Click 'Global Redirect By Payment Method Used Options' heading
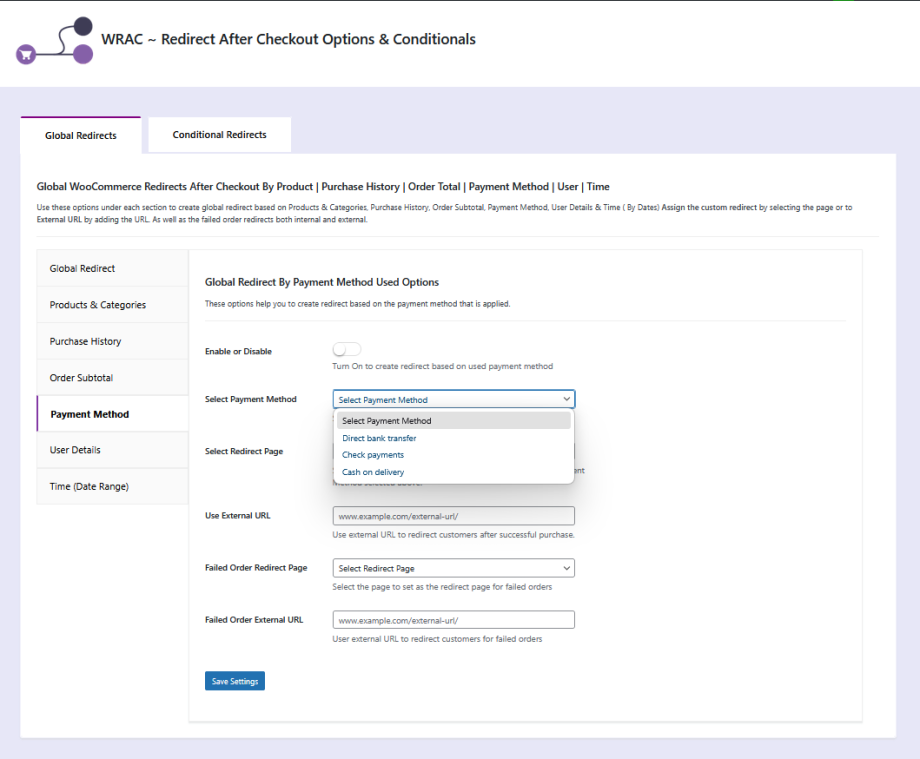 [x=322, y=282]
